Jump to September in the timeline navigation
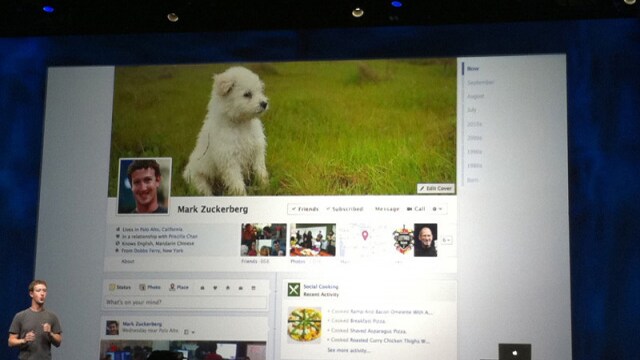This screenshot has width=640, height=360. click(480, 82)
